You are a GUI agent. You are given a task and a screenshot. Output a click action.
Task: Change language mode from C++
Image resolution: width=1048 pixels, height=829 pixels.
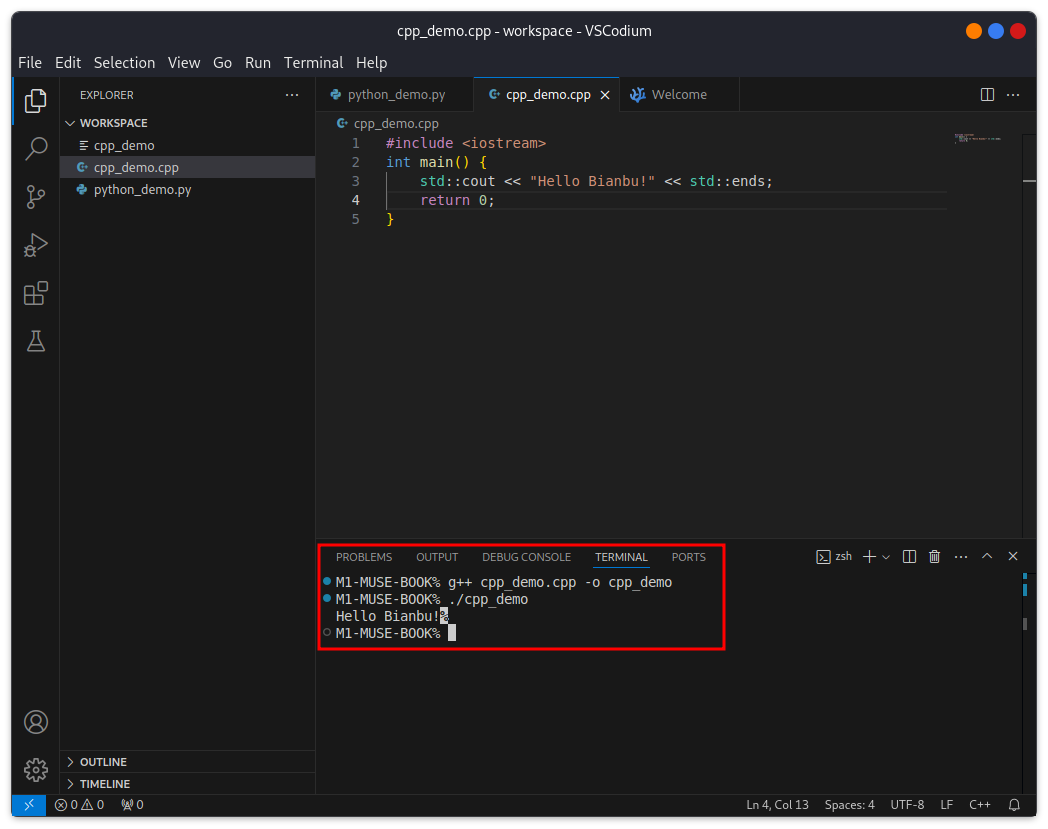(980, 805)
